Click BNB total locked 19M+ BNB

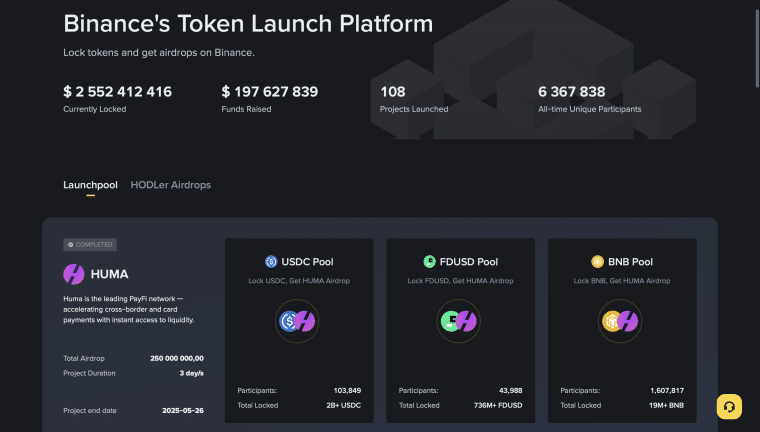pos(666,405)
